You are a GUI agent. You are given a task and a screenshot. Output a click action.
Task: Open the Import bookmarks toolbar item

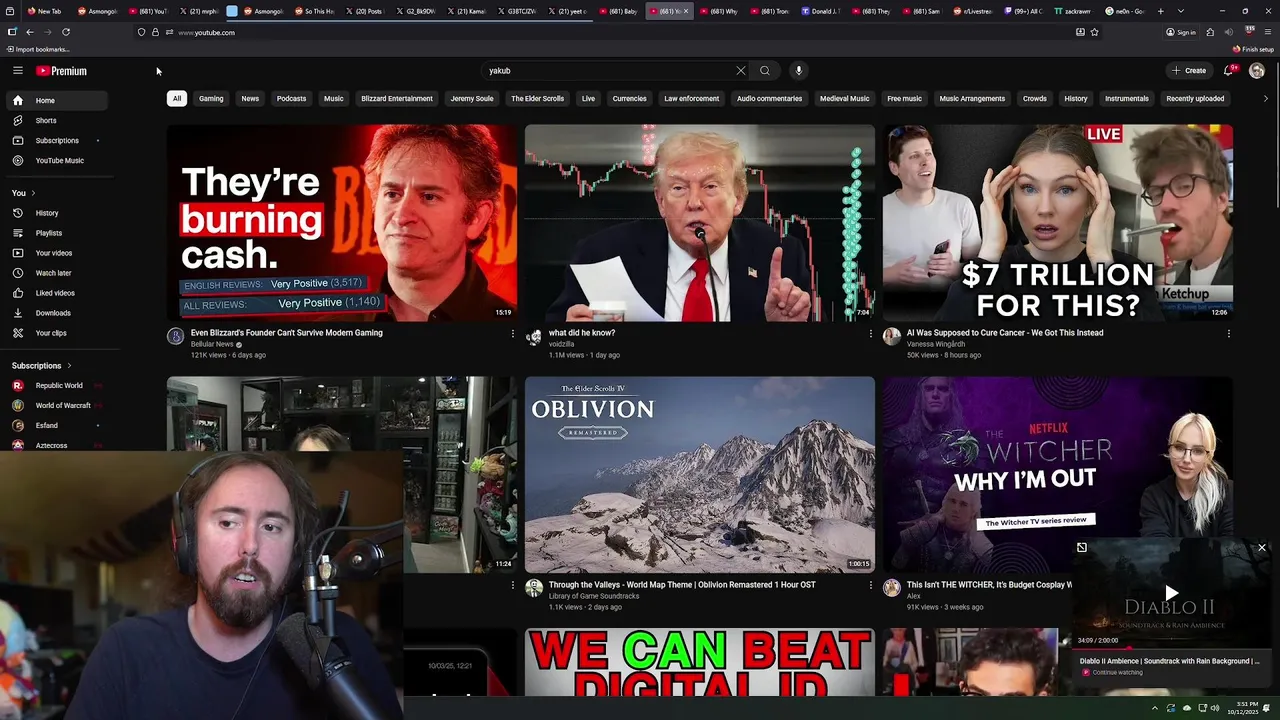[38, 49]
